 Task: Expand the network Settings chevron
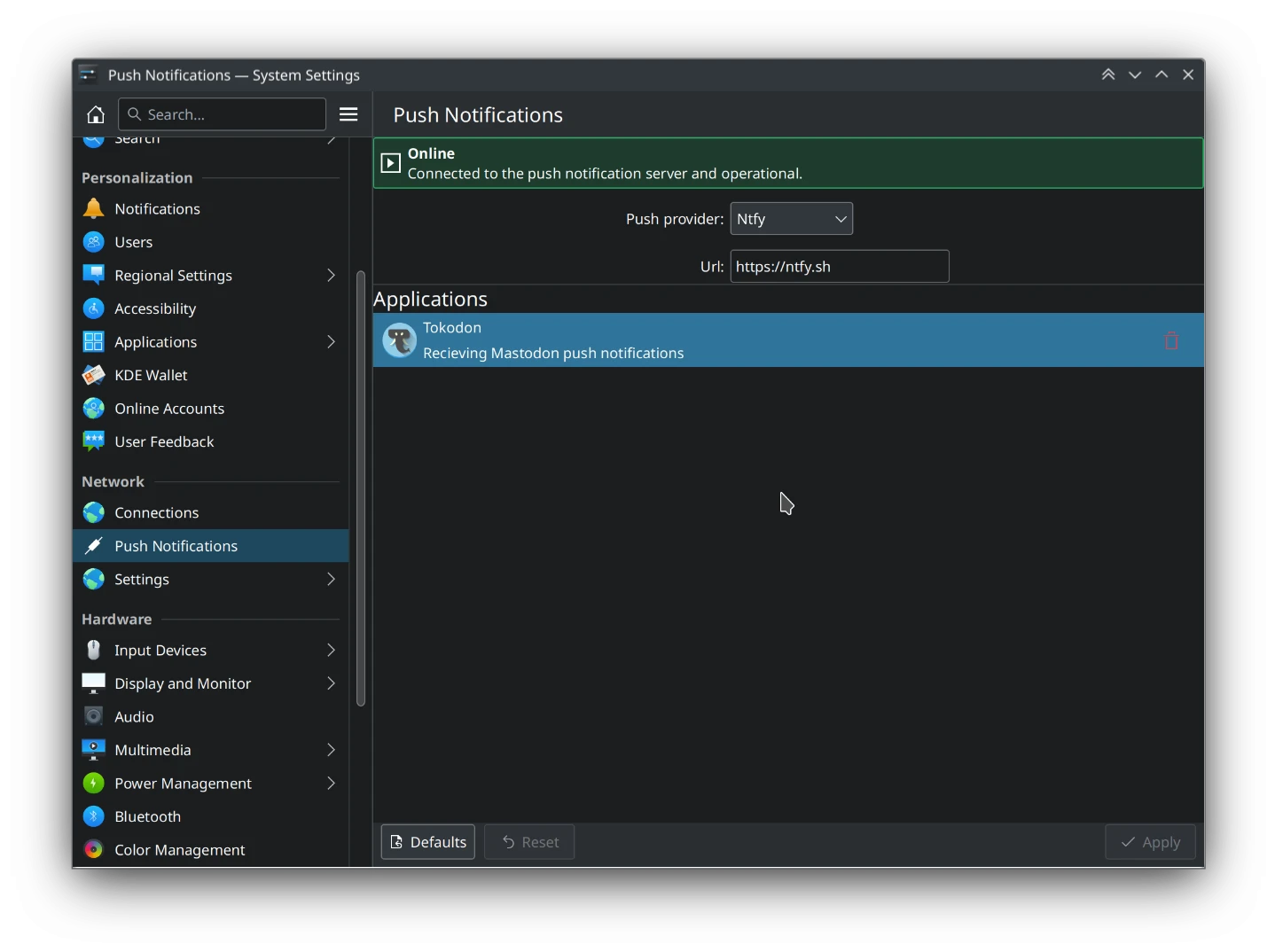331,579
